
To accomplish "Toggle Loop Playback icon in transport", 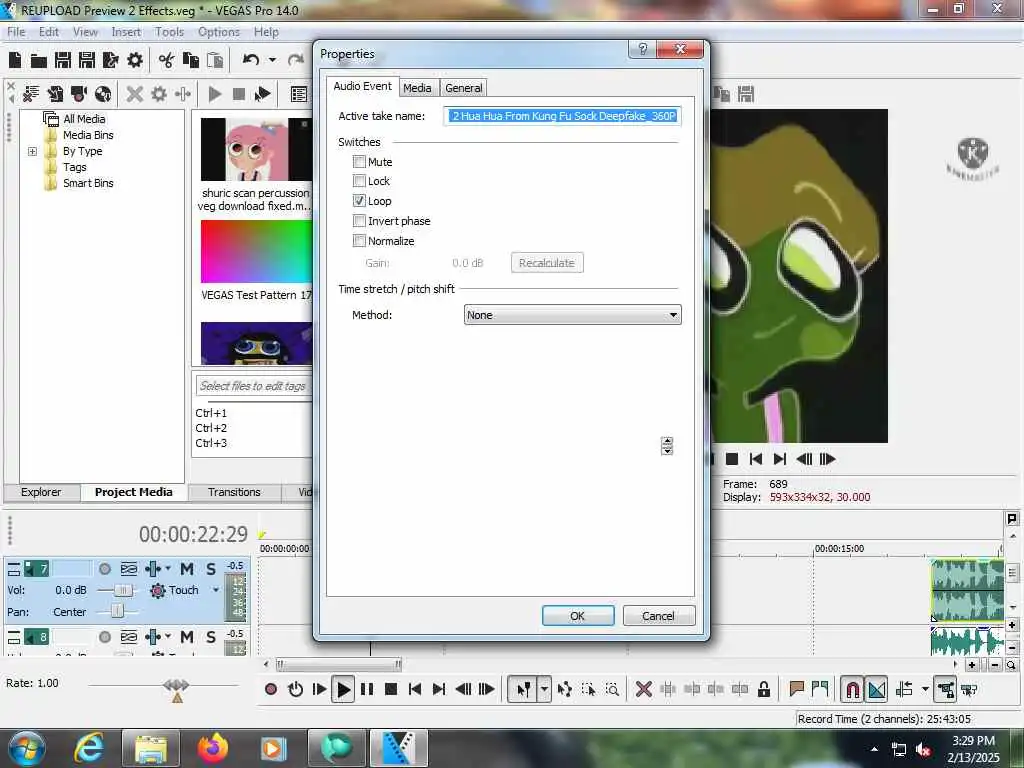I will (295, 689).
